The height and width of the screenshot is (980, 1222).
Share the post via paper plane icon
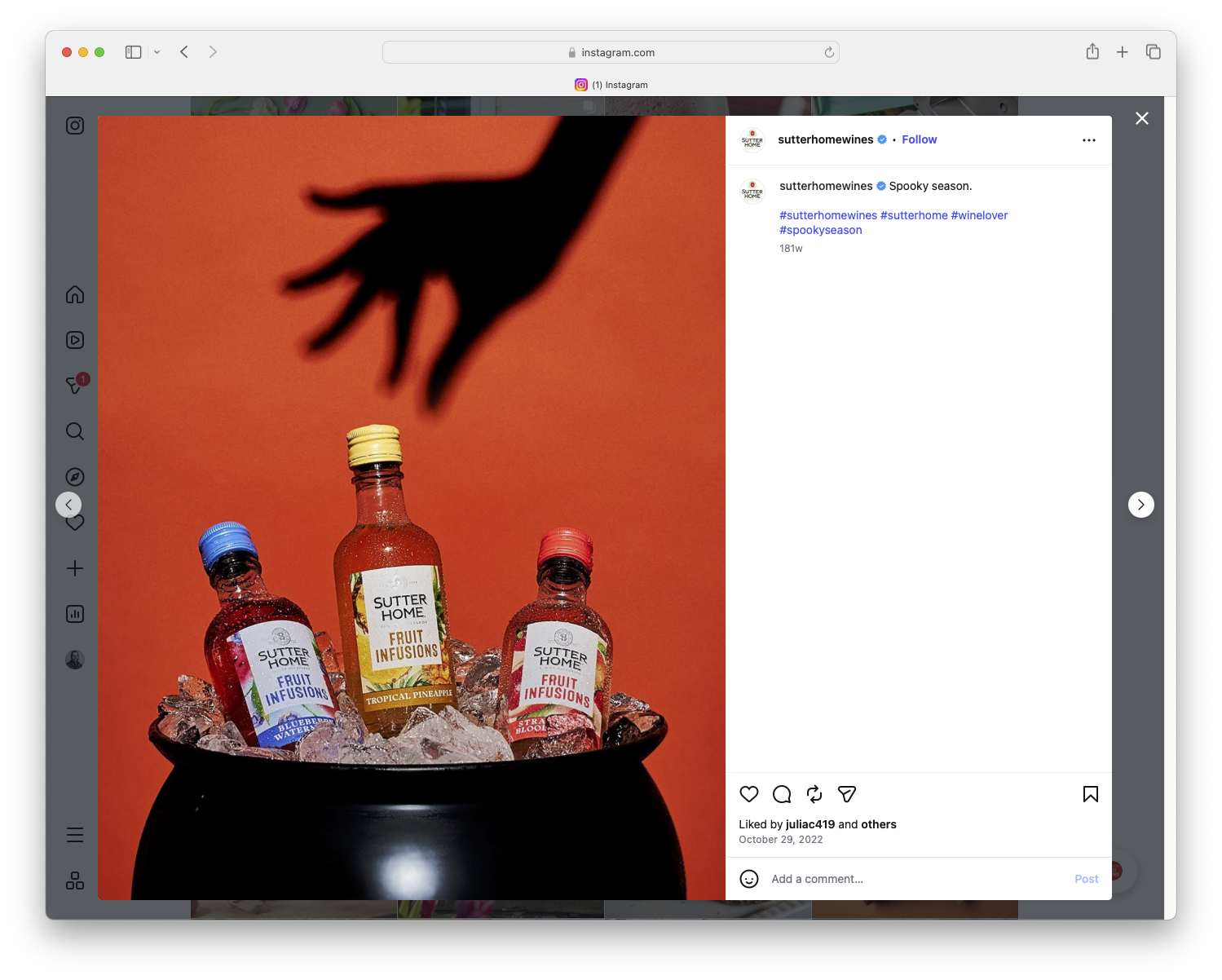846,794
